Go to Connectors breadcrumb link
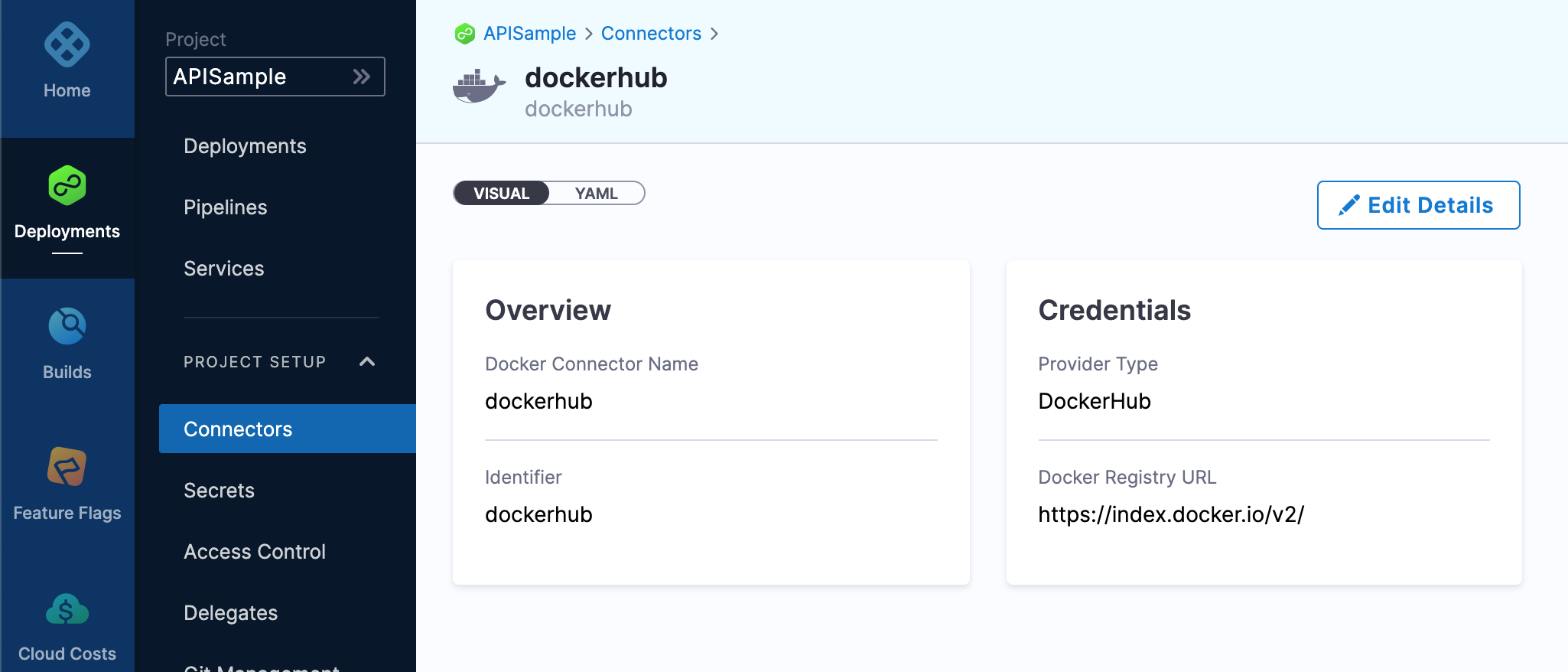Image resolution: width=1568 pixels, height=672 pixels. coord(651,34)
